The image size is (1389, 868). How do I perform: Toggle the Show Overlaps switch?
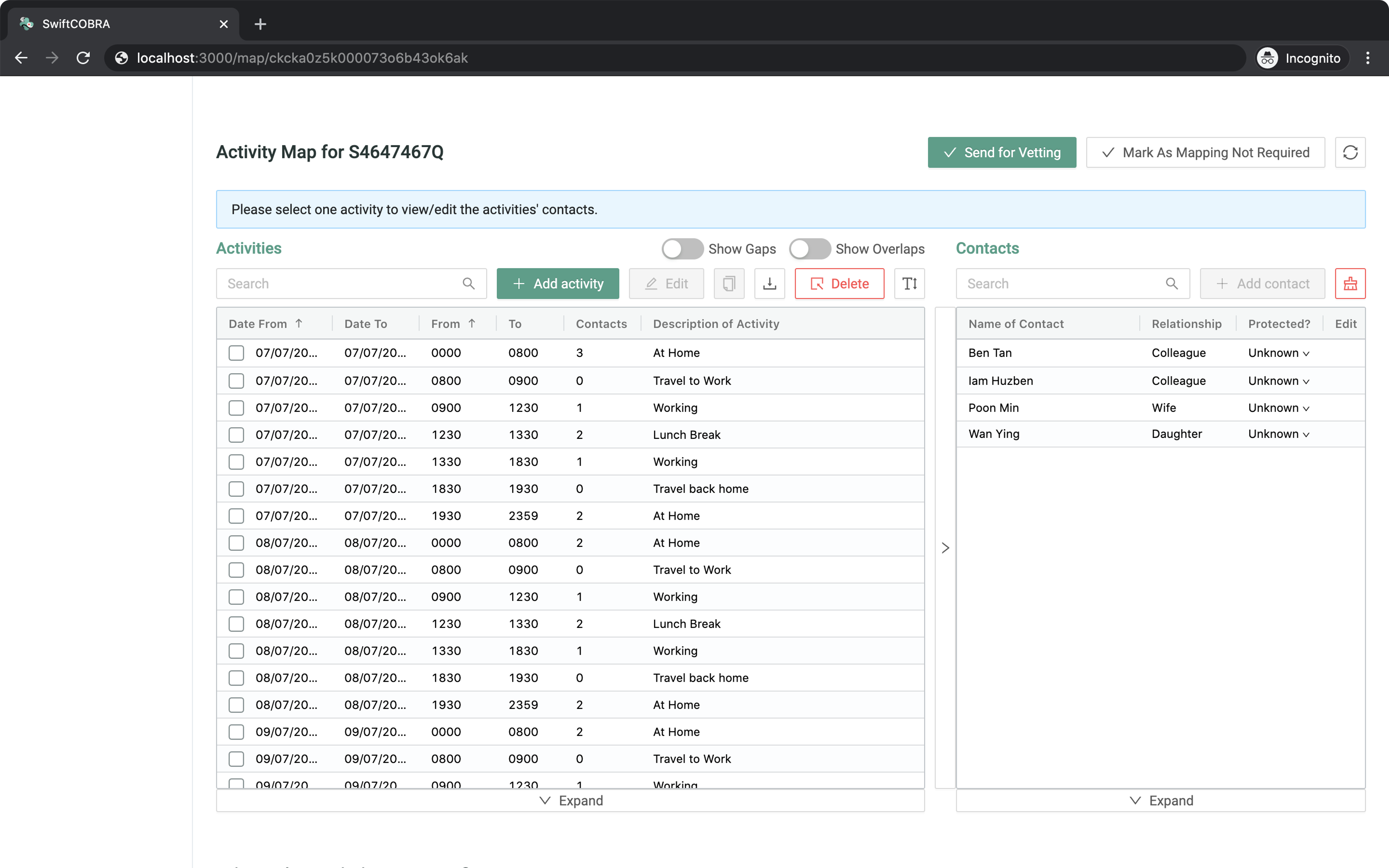[x=809, y=248]
